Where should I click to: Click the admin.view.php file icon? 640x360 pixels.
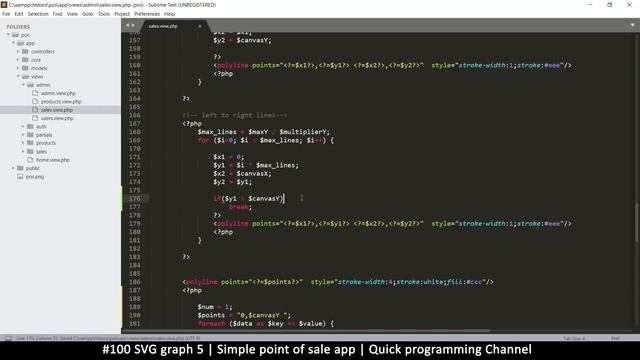[35, 93]
